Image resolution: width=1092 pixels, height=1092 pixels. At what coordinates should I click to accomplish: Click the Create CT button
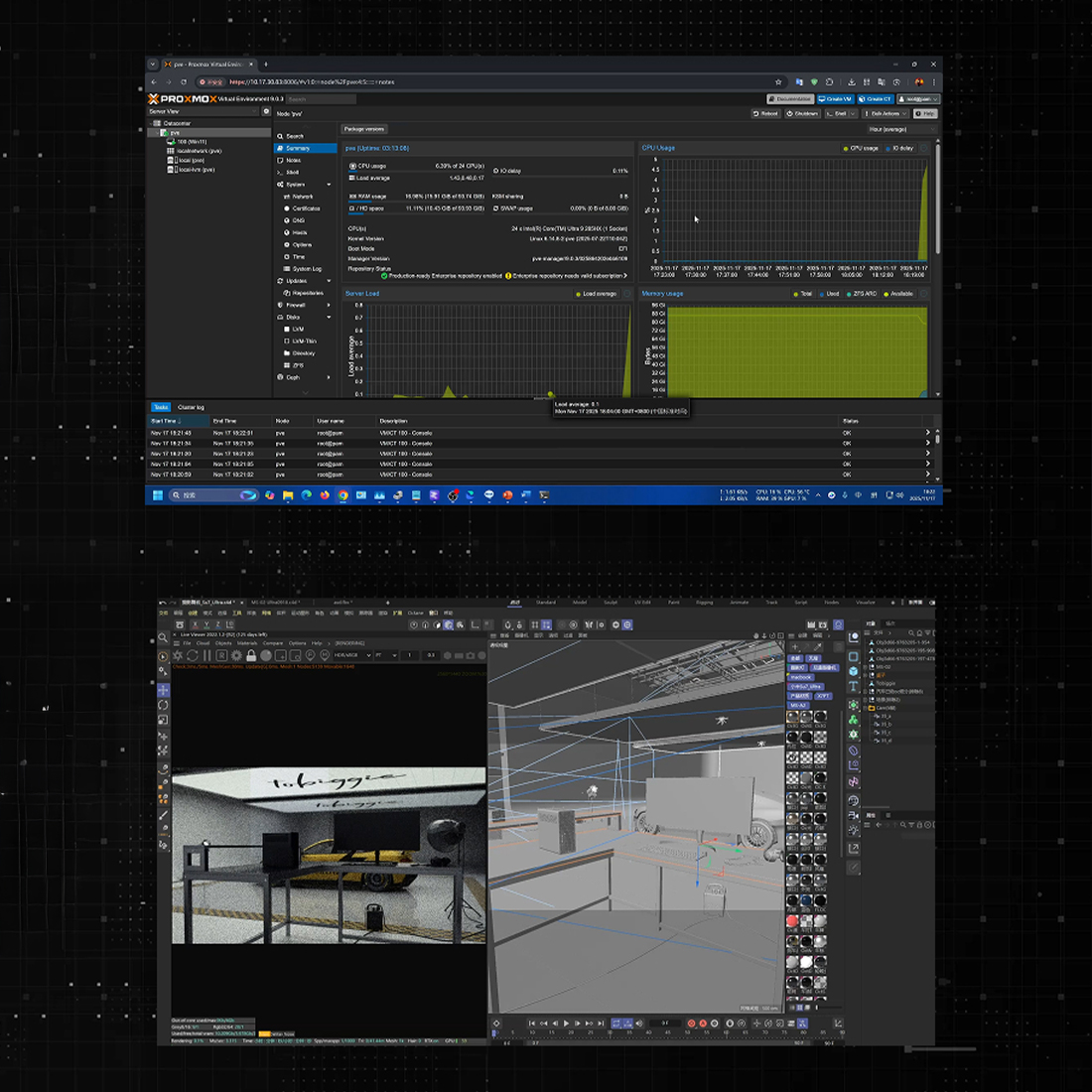(x=876, y=99)
